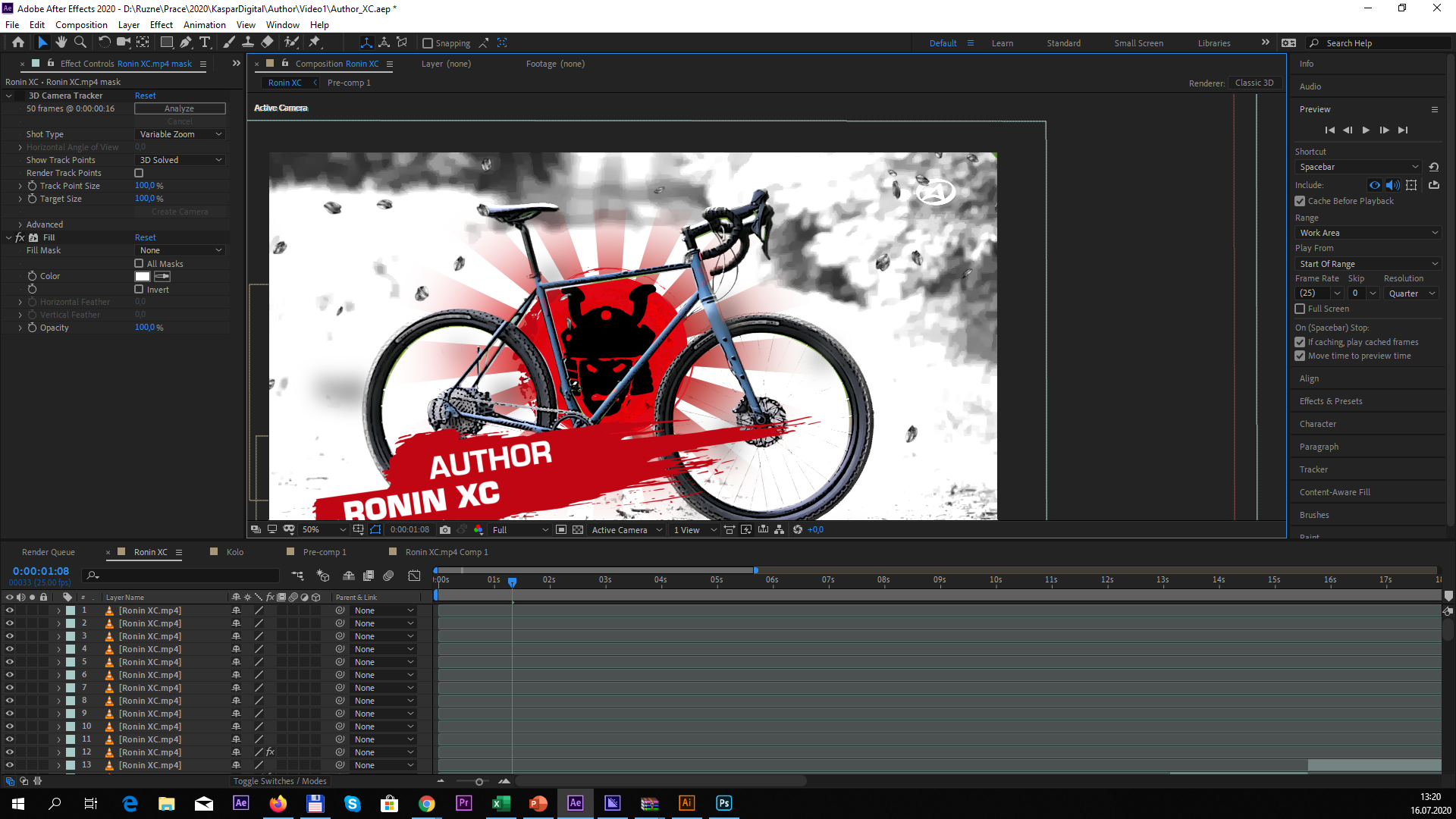
Task: Open the Content-Aware Fill panel
Action: (x=1335, y=492)
